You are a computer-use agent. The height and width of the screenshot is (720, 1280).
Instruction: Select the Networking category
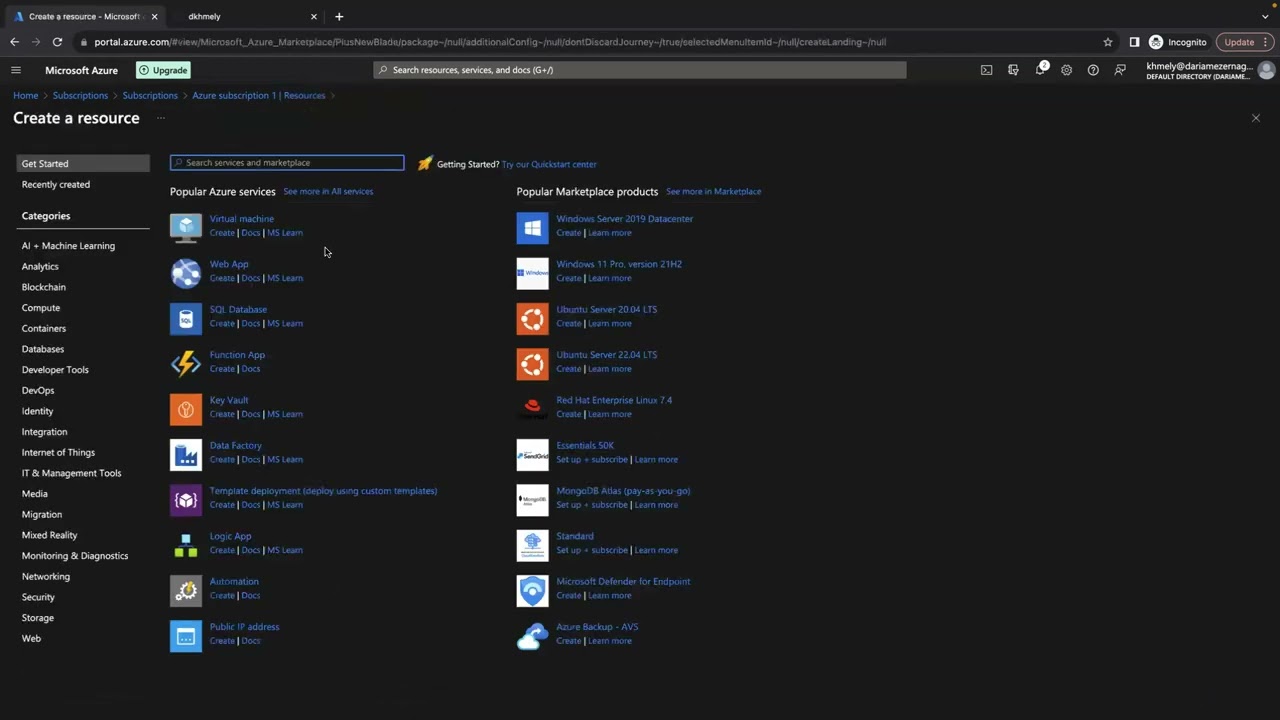tap(46, 576)
